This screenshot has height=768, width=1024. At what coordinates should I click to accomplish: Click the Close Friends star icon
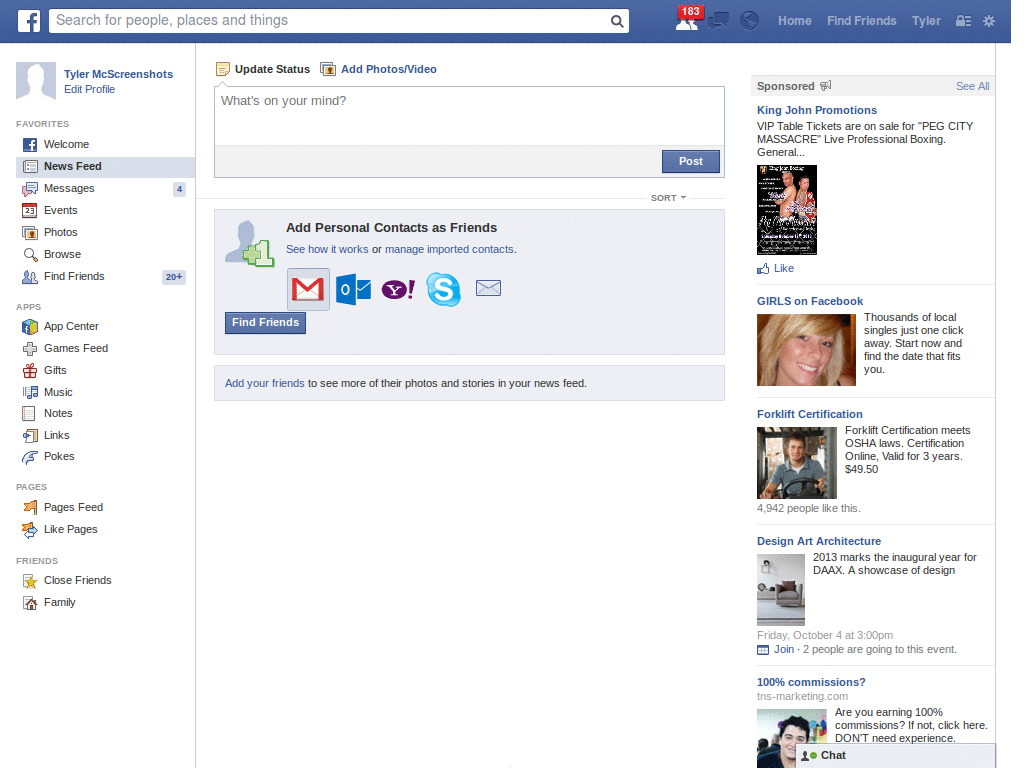30,581
